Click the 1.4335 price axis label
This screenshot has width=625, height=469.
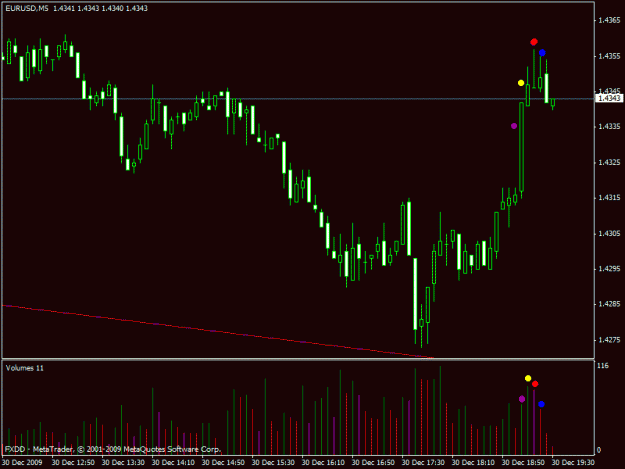pos(609,126)
